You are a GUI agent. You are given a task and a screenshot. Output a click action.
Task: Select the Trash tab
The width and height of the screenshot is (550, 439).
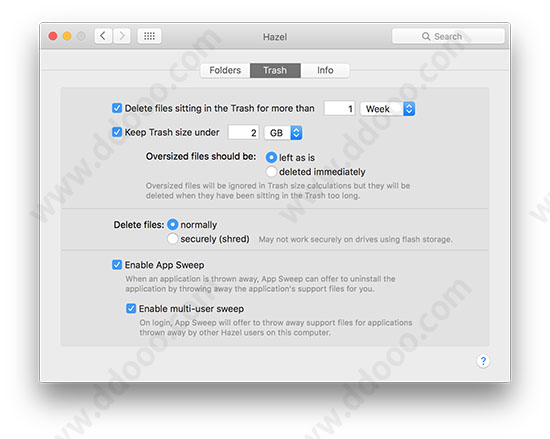click(x=275, y=70)
